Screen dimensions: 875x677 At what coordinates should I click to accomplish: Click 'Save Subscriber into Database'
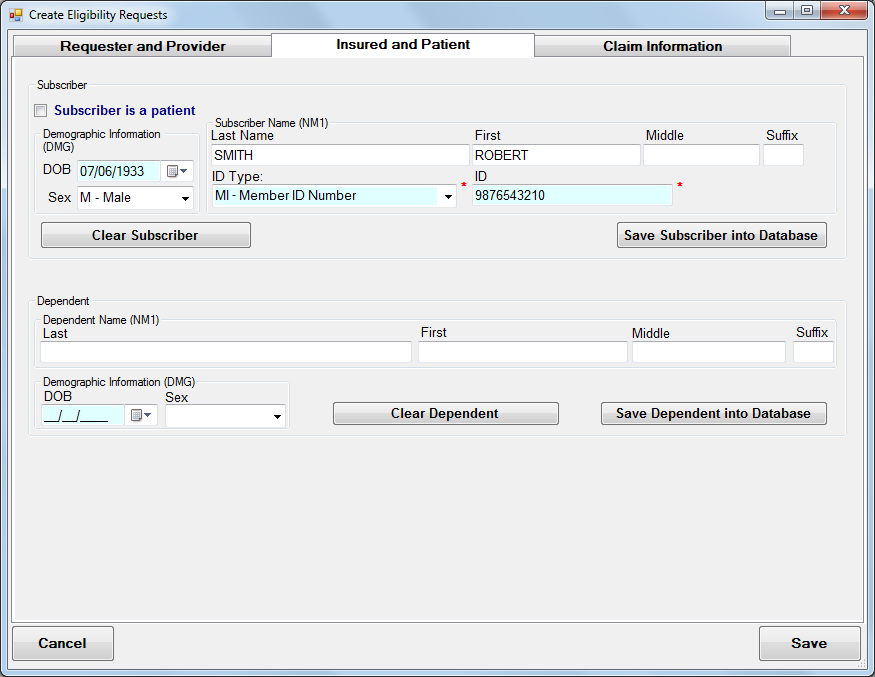tap(721, 235)
